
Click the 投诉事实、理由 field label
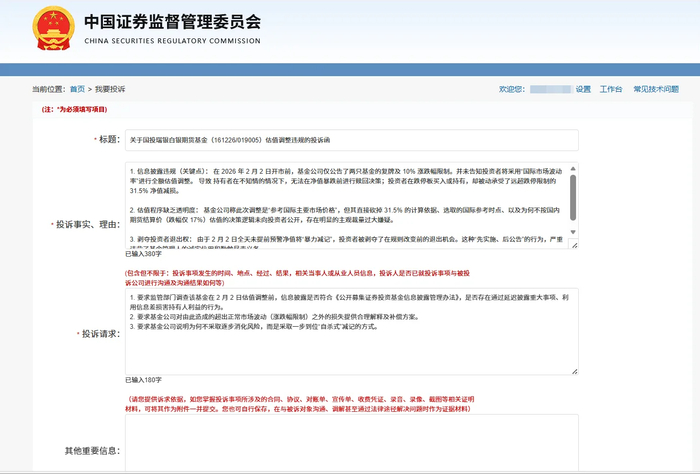[88, 225]
